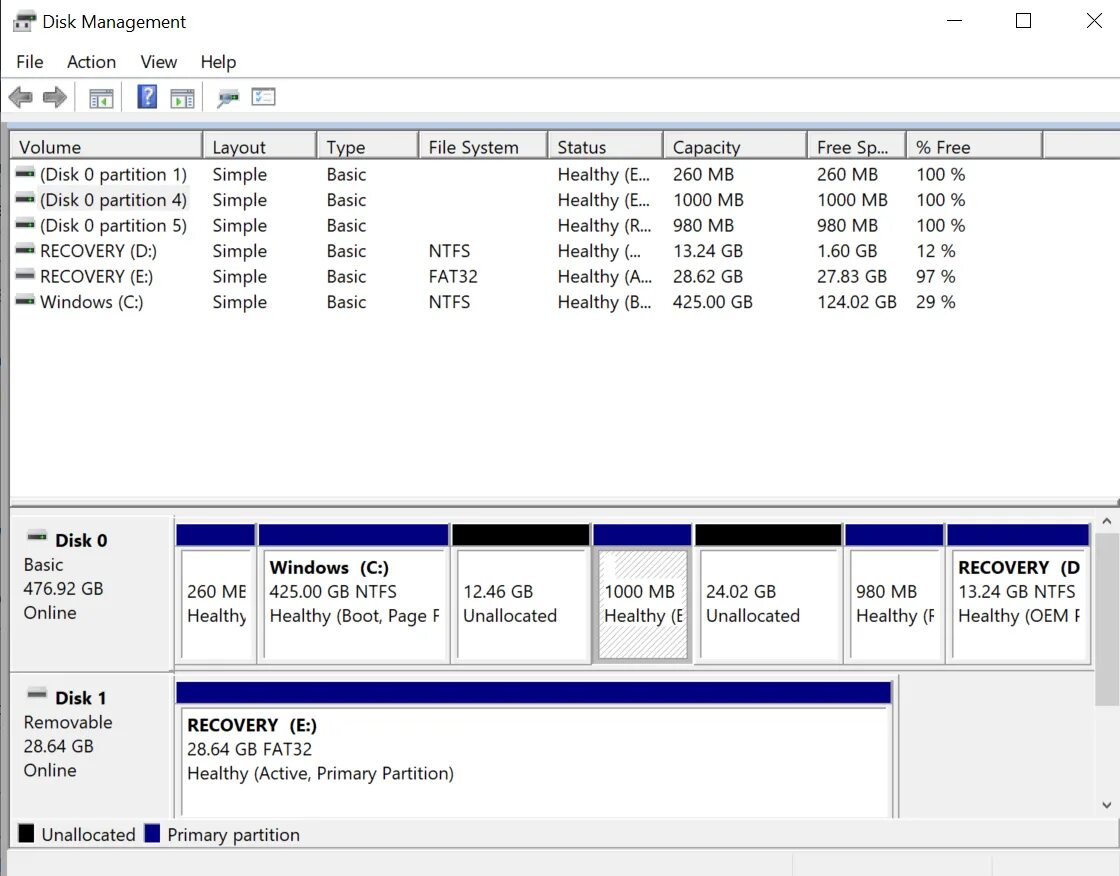This screenshot has height=876, width=1120.
Task: Click the Properties checklist toolbar icon
Action: tap(264, 96)
